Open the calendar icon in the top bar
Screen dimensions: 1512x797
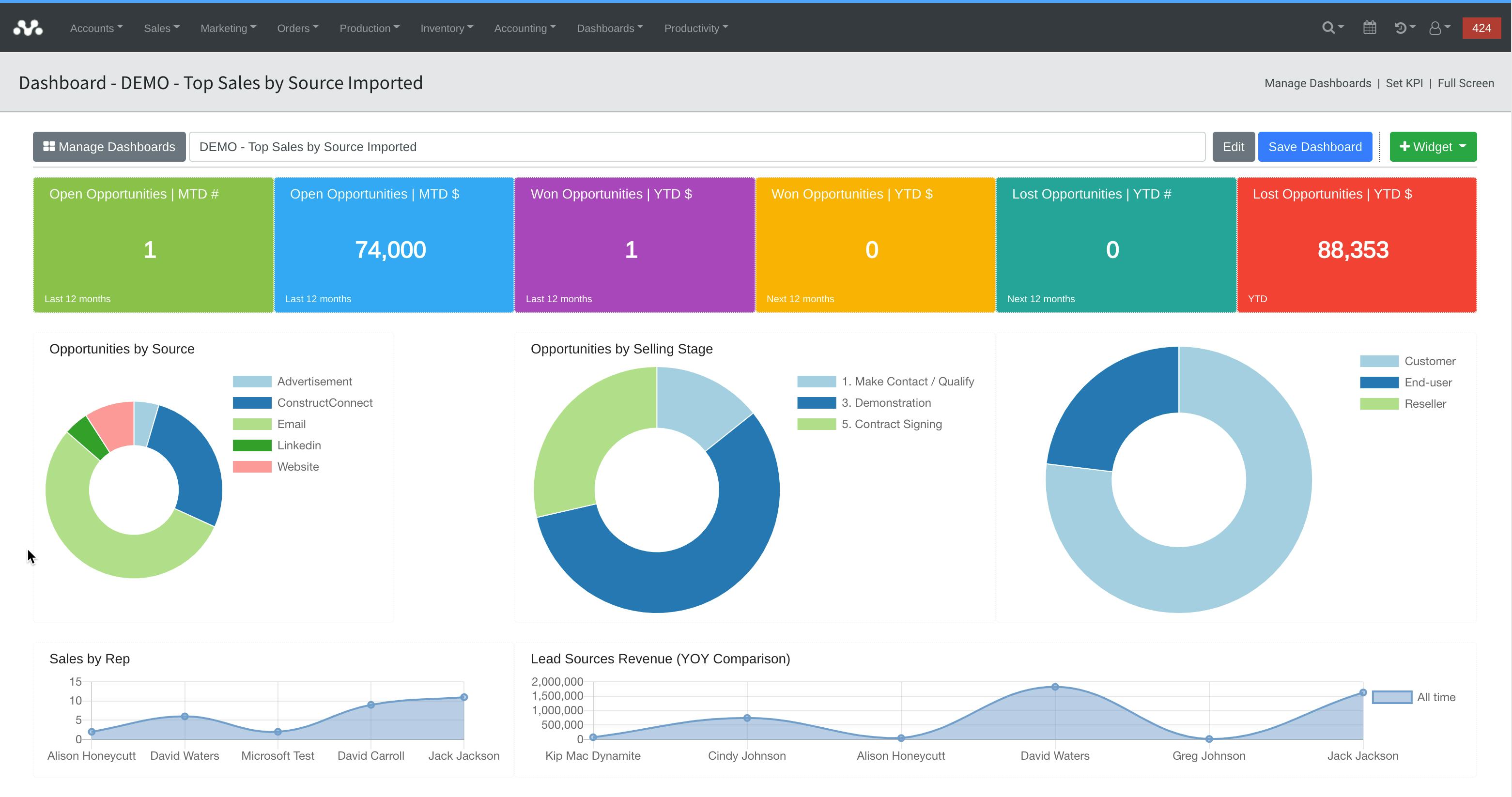coord(1371,28)
